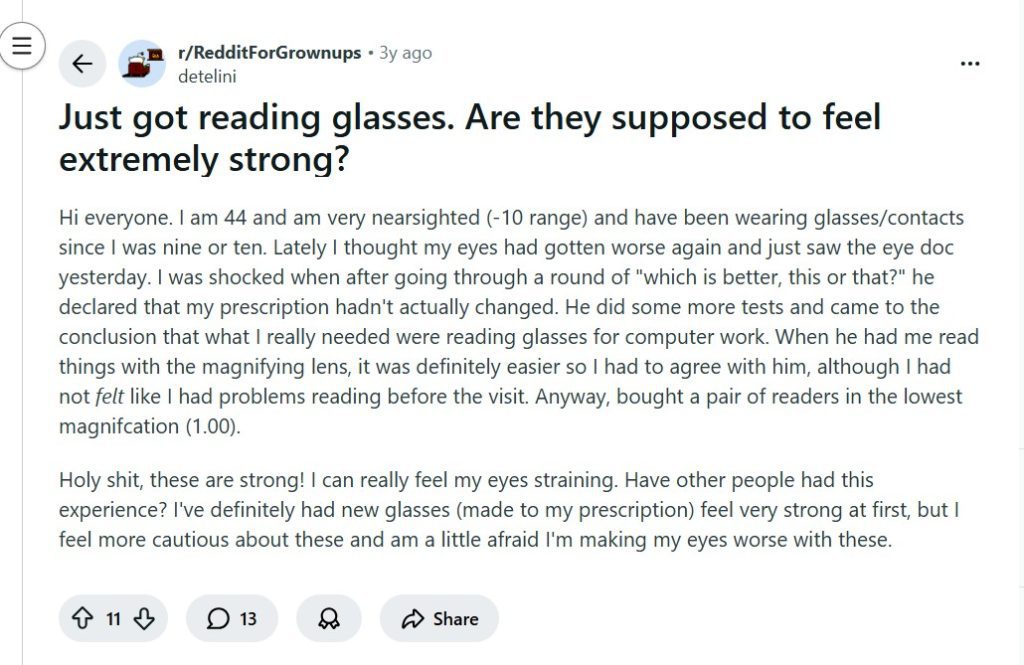Open the hamburger navigation menu

pos(22,45)
